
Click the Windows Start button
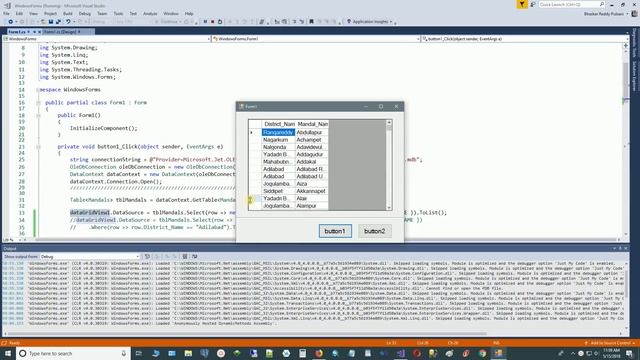(x=8, y=353)
